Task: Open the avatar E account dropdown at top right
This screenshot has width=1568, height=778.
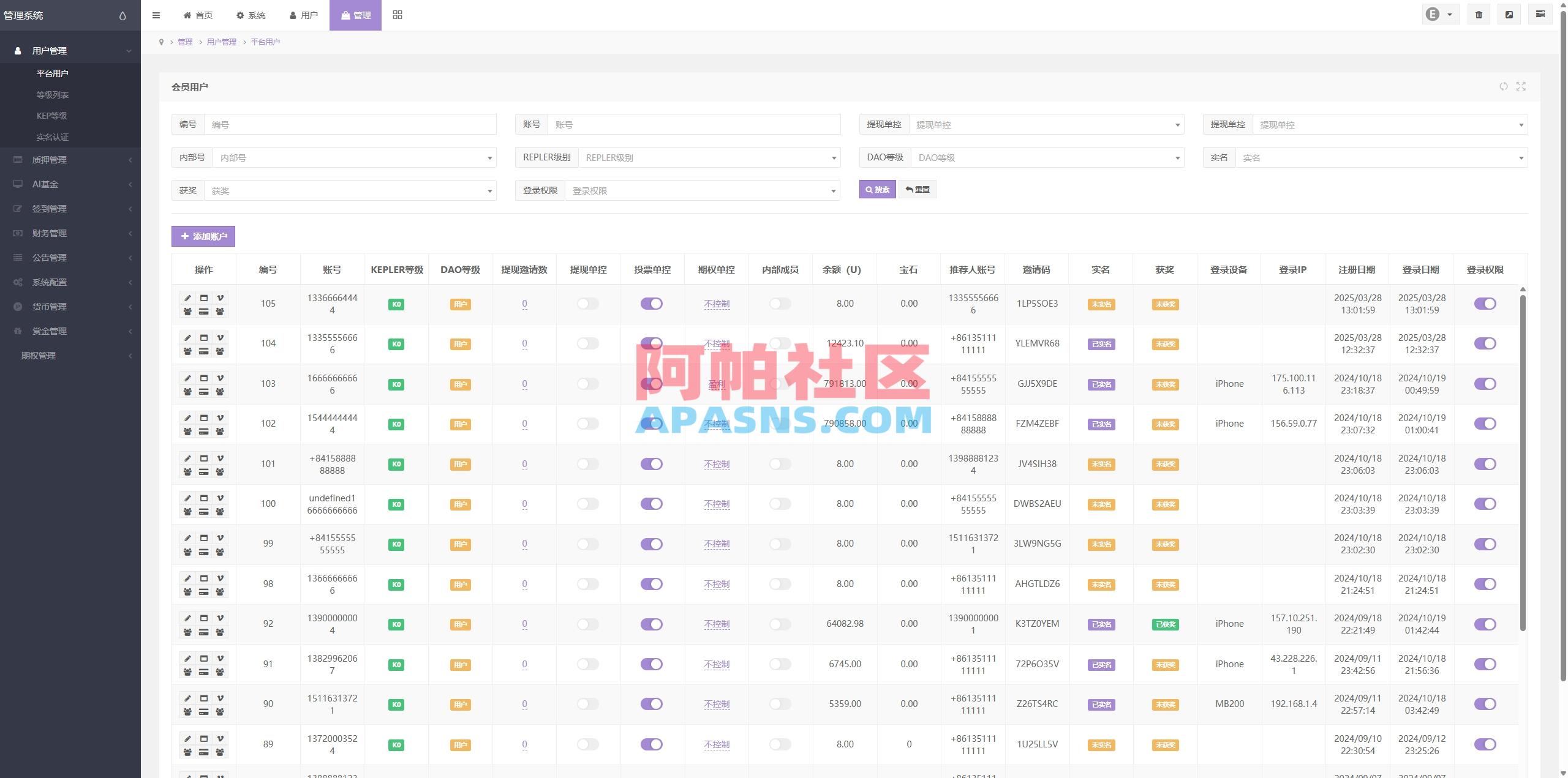Action: (1439, 13)
